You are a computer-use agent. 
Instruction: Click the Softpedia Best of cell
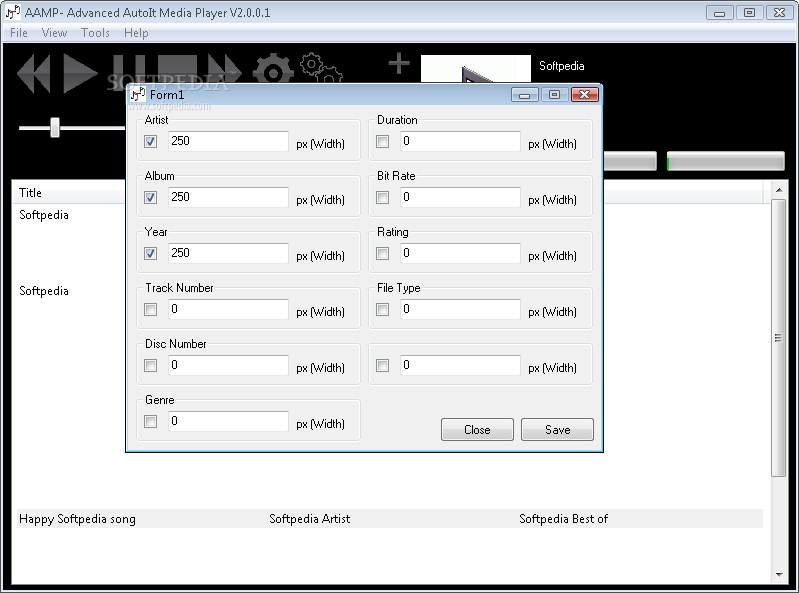[x=563, y=519]
